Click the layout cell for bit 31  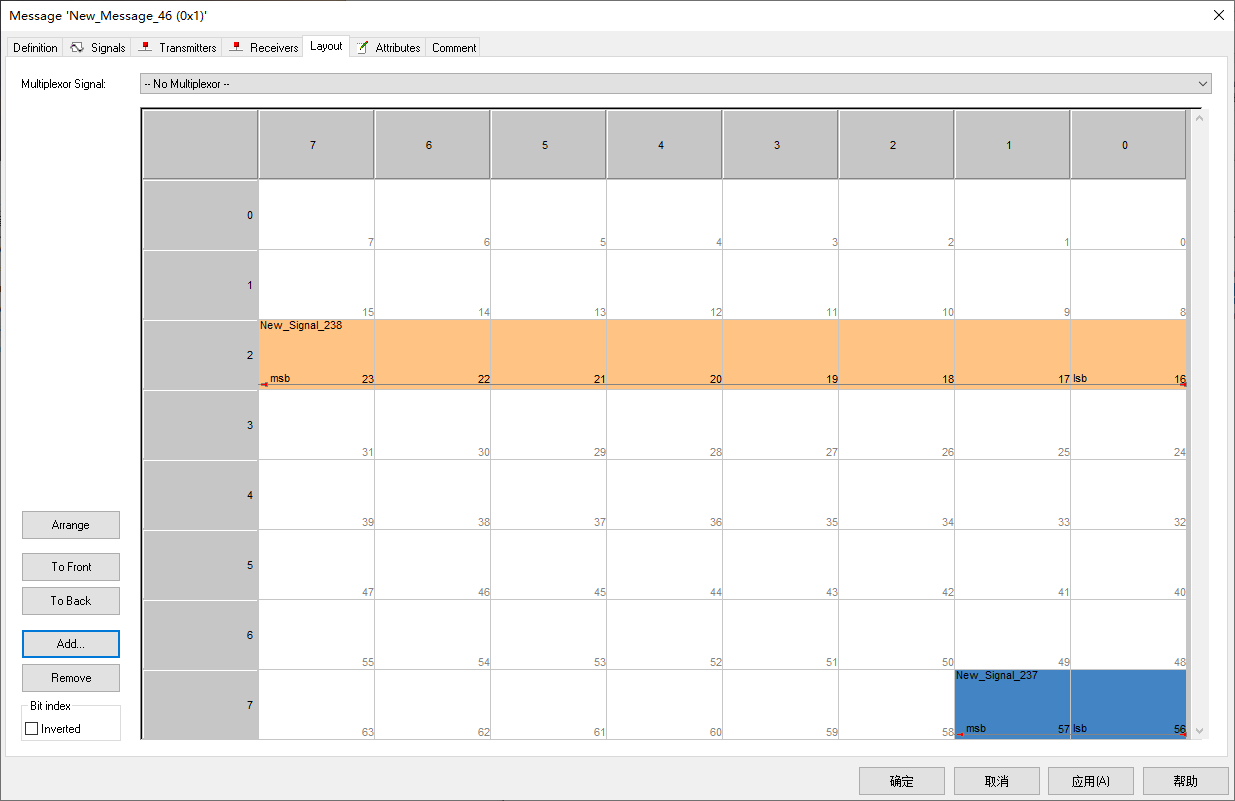click(x=317, y=425)
